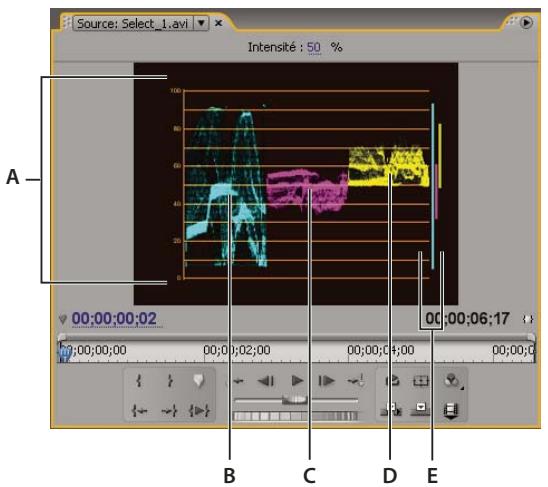The height and width of the screenshot is (487, 548).
Task: Step forward one frame
Action: tap(326, 381)
